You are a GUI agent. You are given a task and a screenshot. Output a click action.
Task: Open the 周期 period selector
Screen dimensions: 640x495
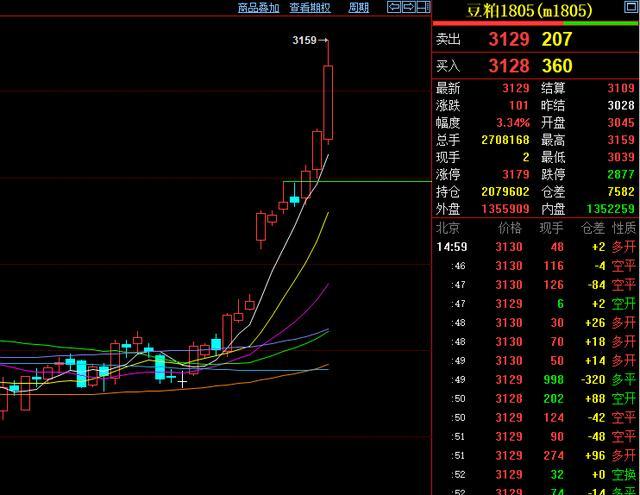pyautogui.click(x=358, y=7)
